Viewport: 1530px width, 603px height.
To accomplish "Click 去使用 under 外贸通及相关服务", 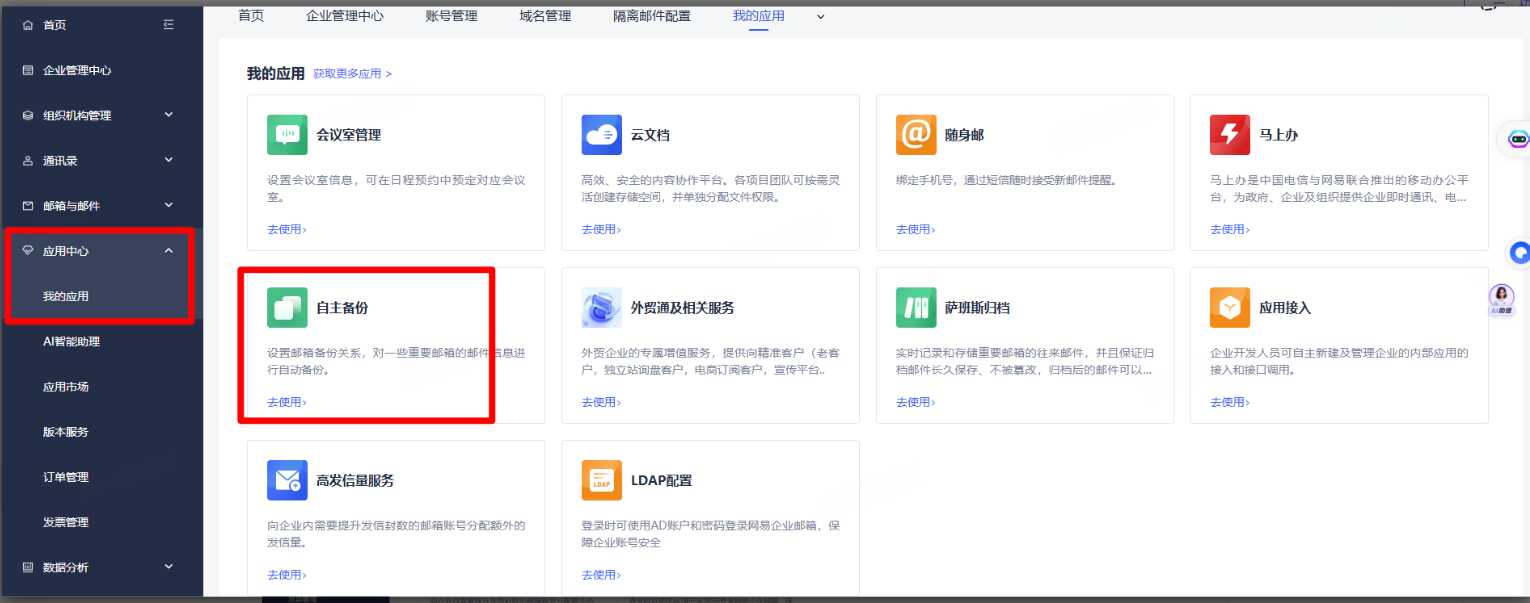I will 600,402.
